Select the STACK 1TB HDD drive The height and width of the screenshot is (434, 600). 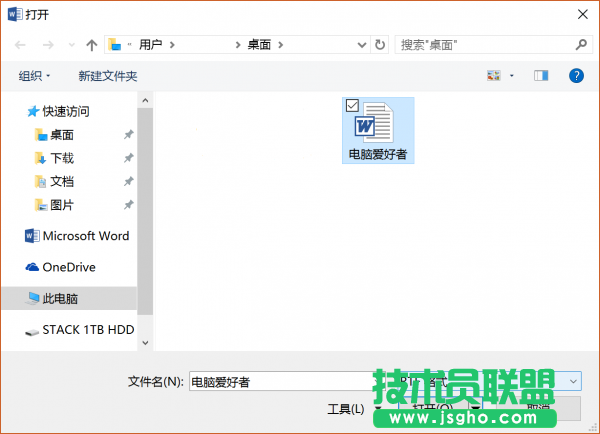coord(87,329)
